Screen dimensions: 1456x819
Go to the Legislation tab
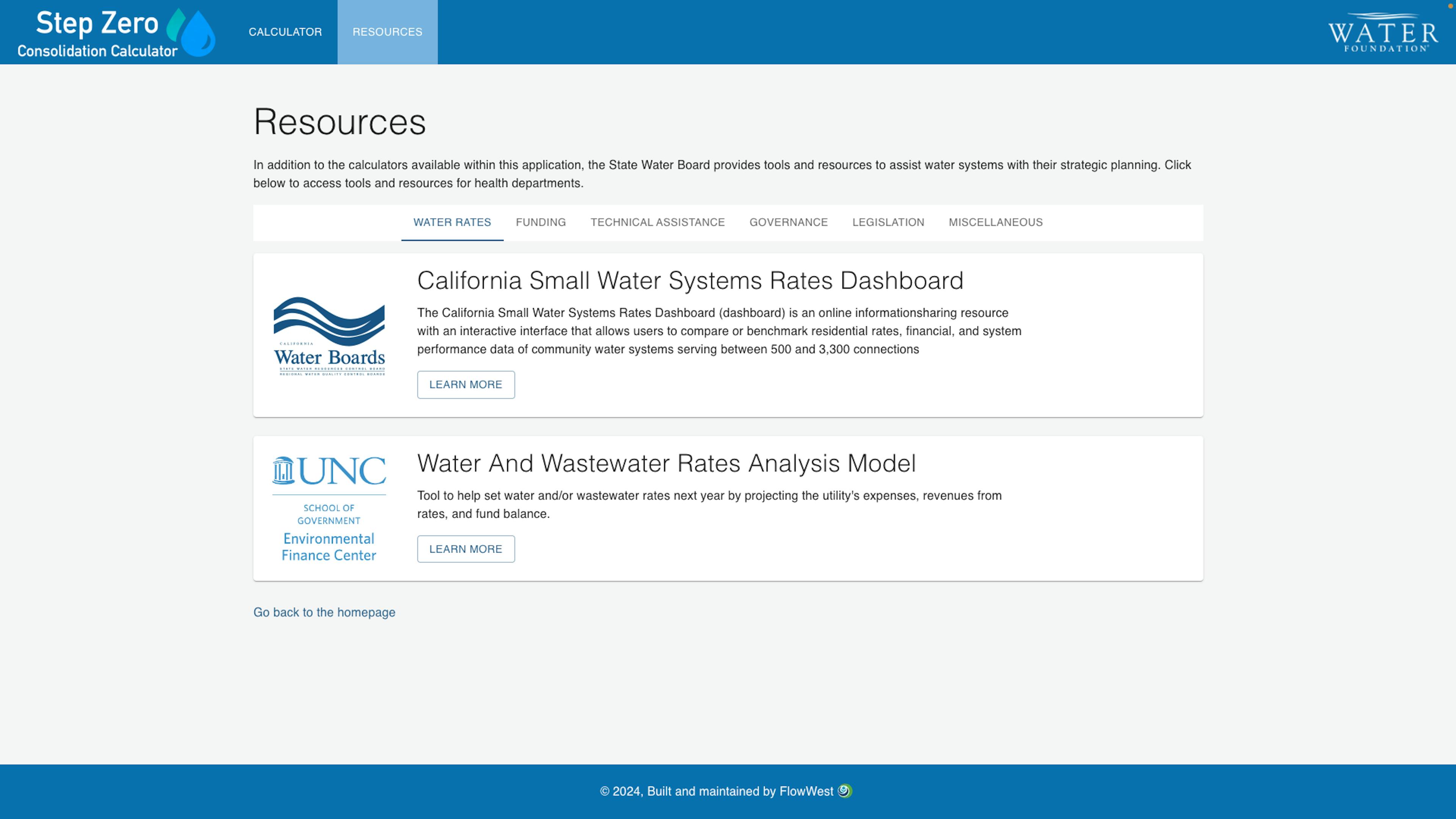888,222
